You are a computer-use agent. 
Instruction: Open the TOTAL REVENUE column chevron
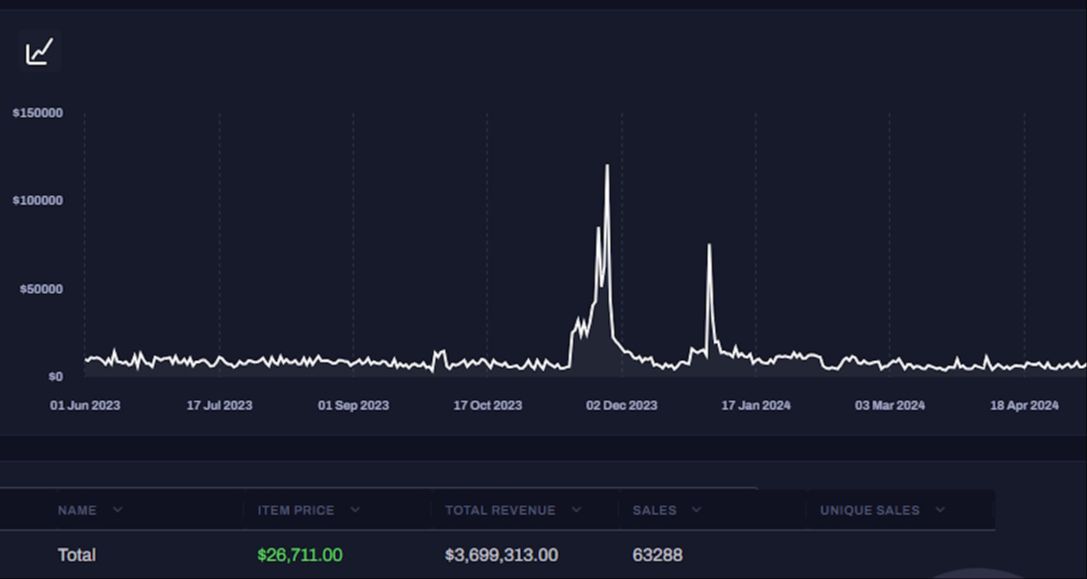tap(576, 510)
